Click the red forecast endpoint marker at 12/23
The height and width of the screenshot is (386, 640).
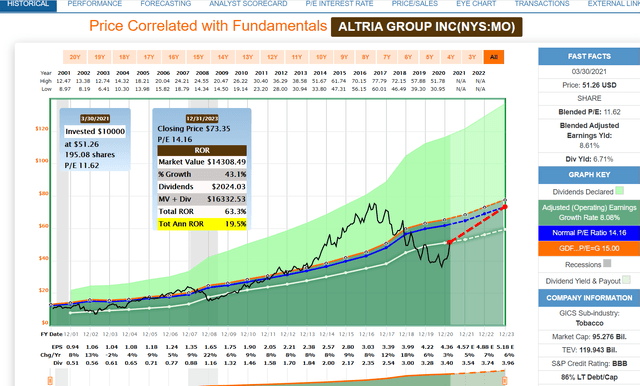click(x=505, y=207)
